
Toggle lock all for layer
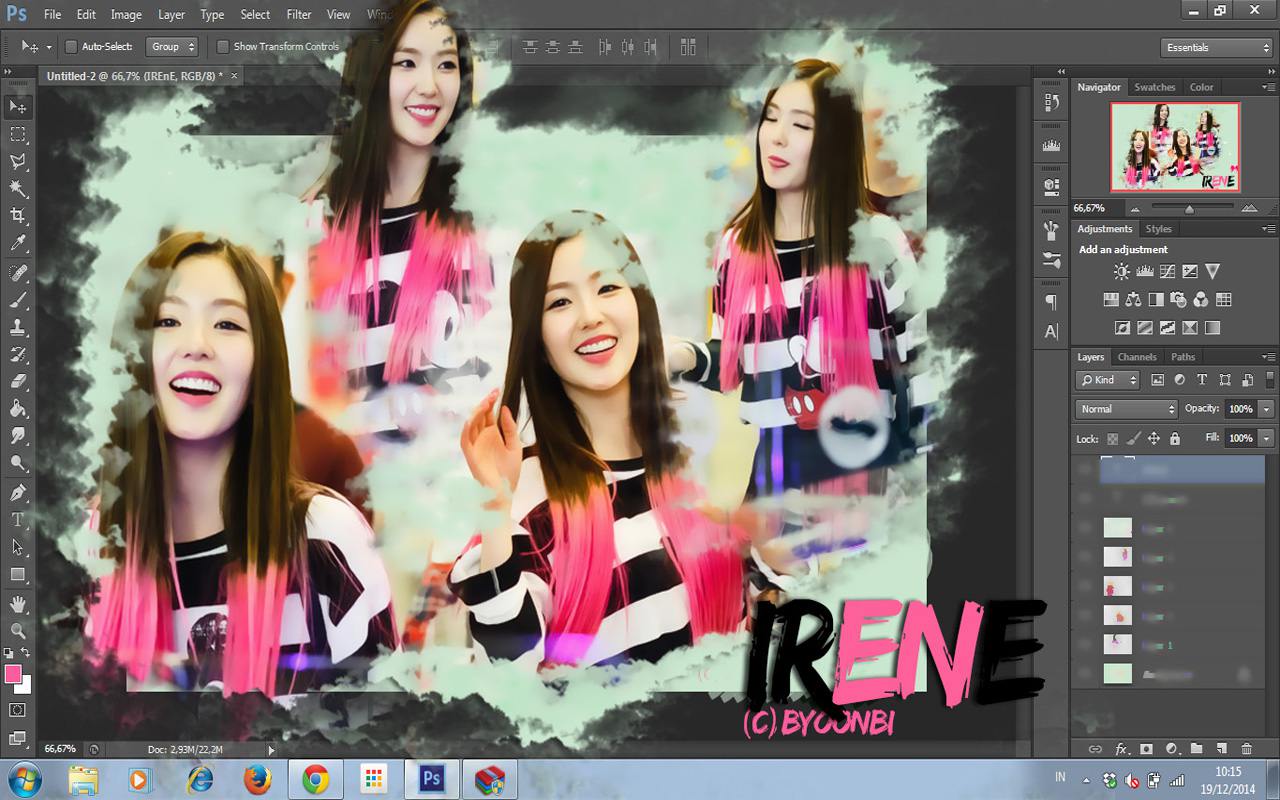(x=1174, y=438)
